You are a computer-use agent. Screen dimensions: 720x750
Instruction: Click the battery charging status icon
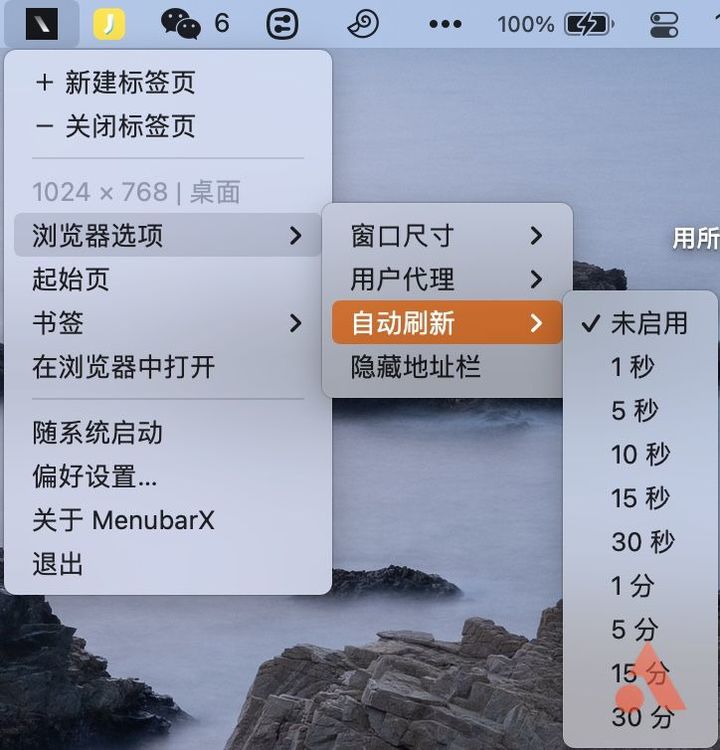589,24
